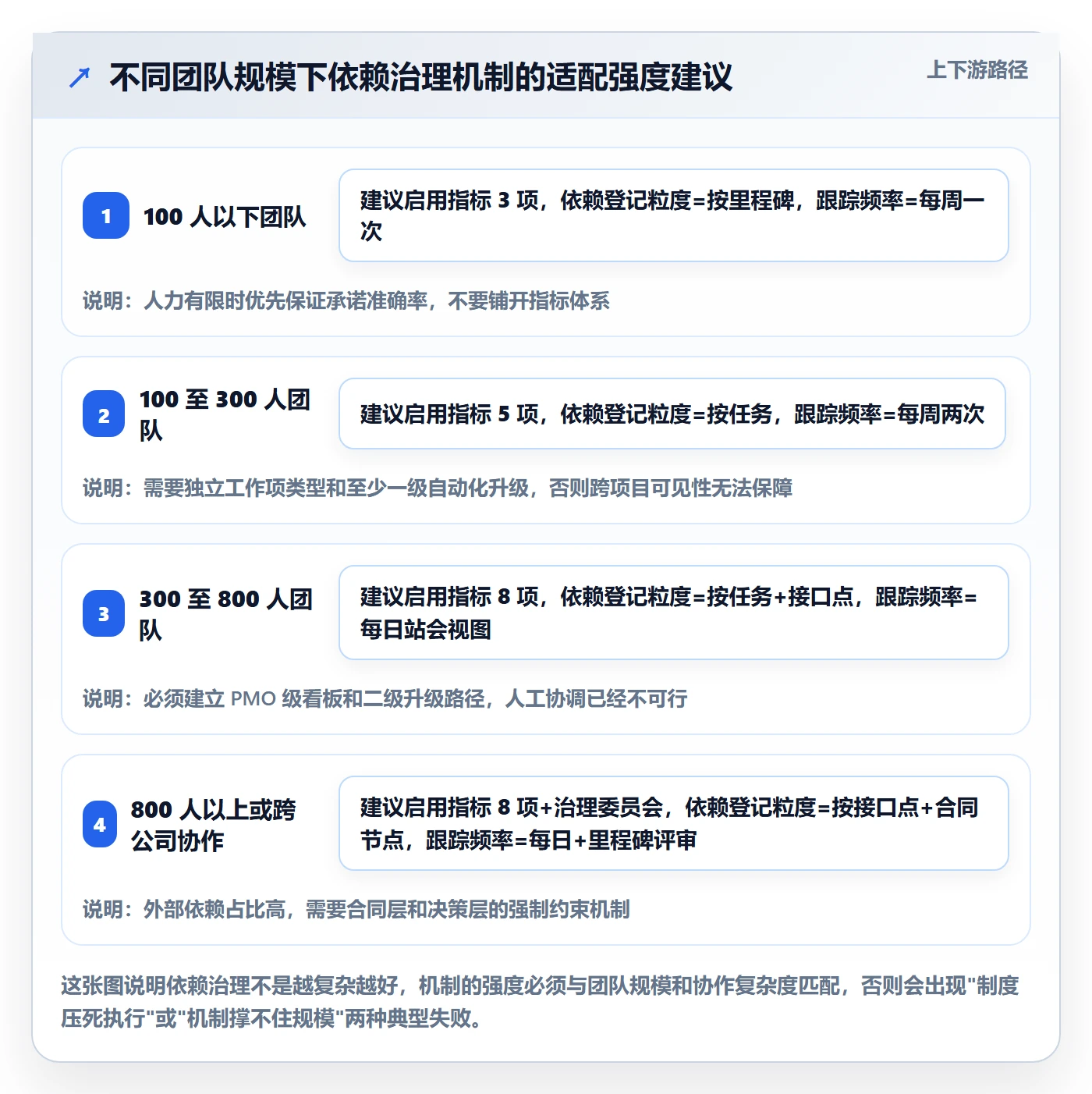This screenshot has height=1094, width=1092.
Task: Click the note 外部依赖占比高
Action: coord(356,909)
